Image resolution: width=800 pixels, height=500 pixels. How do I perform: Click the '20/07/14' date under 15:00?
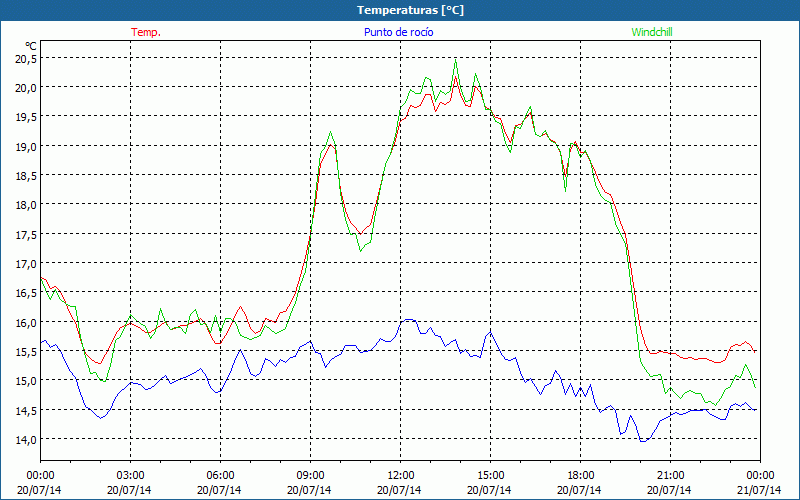tap(489, 490)
